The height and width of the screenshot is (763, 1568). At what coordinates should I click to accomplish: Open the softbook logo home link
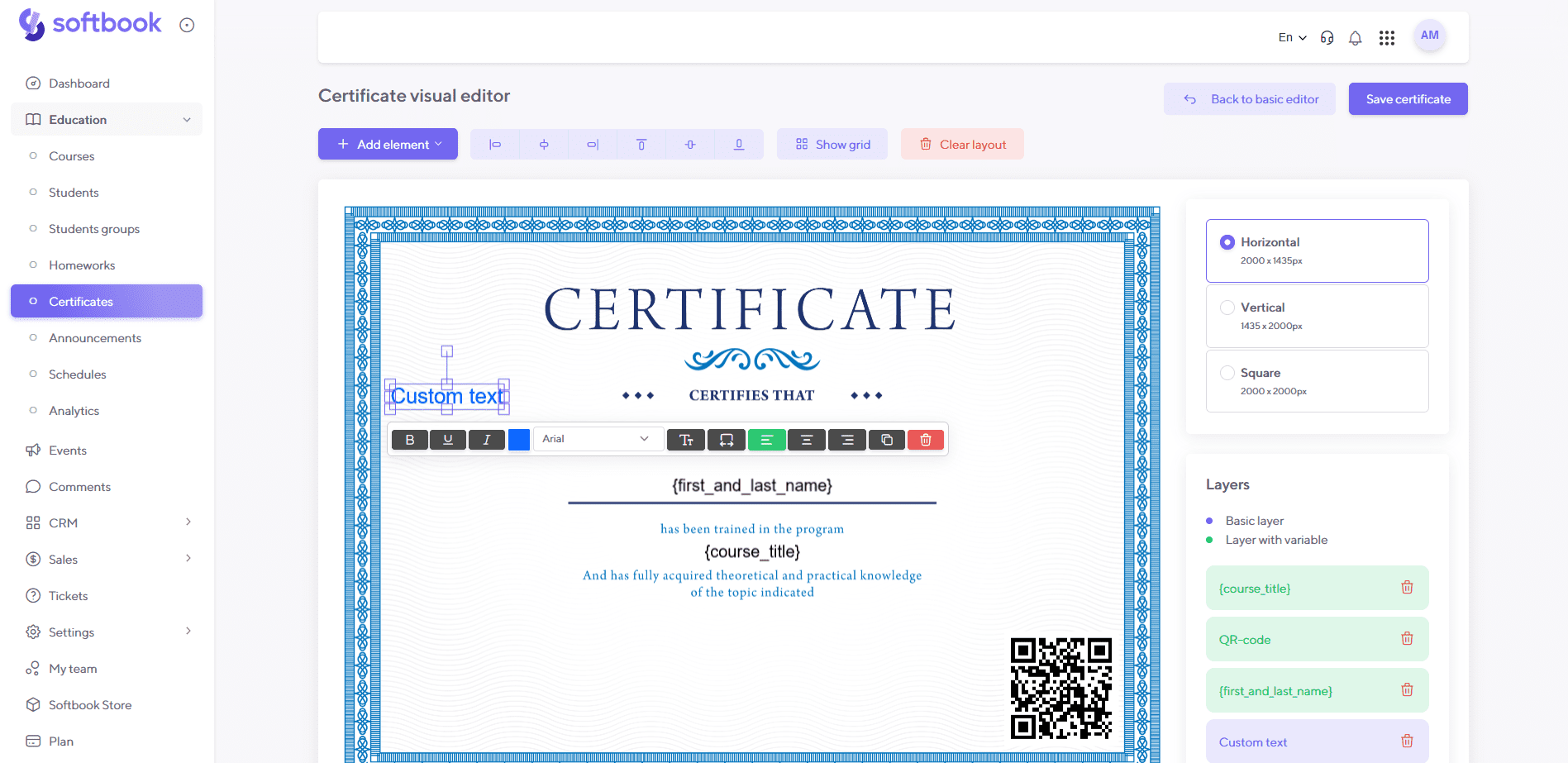[x=90, y=24]
